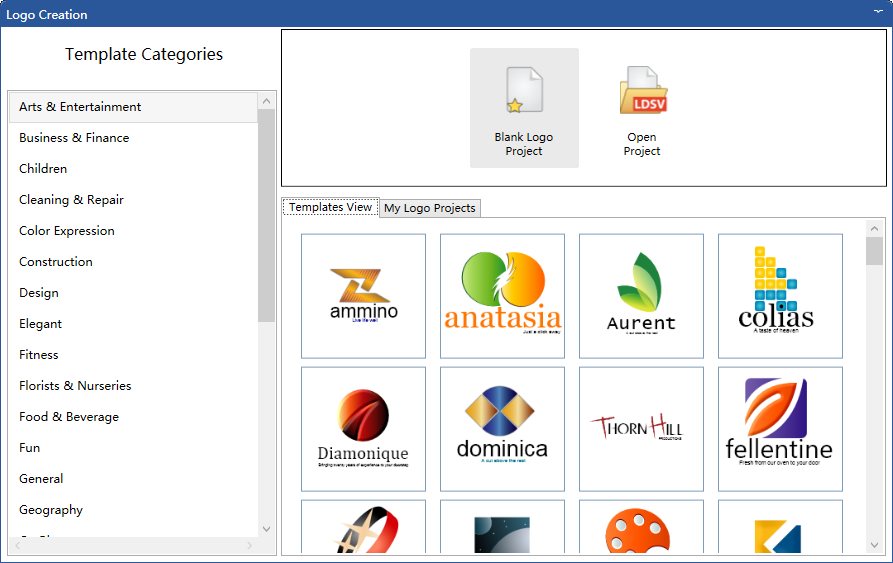Pick the fellentine logo template
The image size is (893, 563).
pyautogui.click(x=780, y=429)
